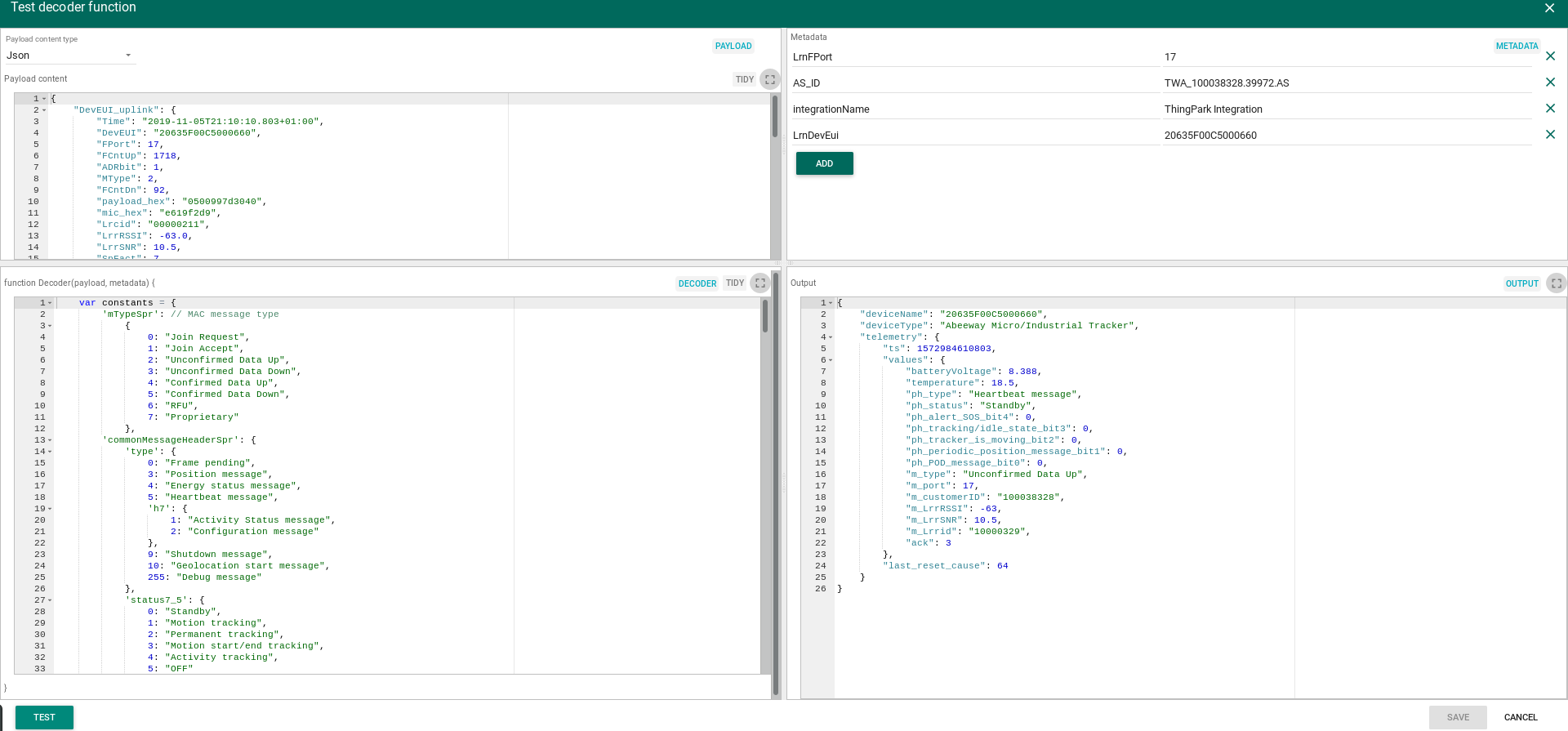Click "Permanent tracking" line in decoder
Viewport: 1568px width, 731px height.
pyautogui.click(x=216, y=635)
